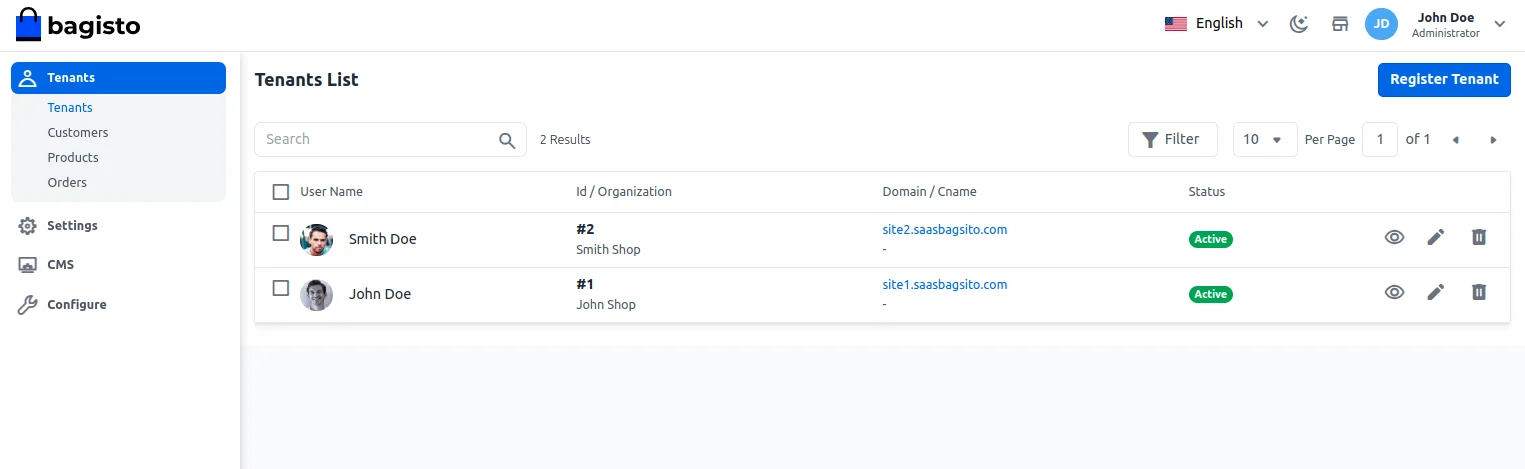
Task: Open the Settings sidebar menu
Action: (x=72, y=226)
